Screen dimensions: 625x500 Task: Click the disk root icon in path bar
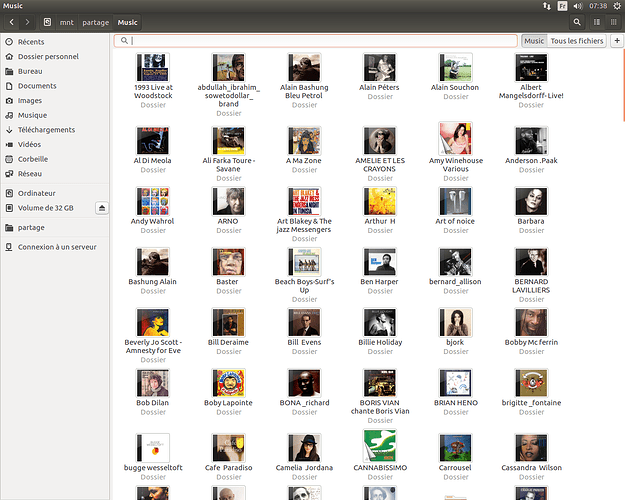coord(47,22)
